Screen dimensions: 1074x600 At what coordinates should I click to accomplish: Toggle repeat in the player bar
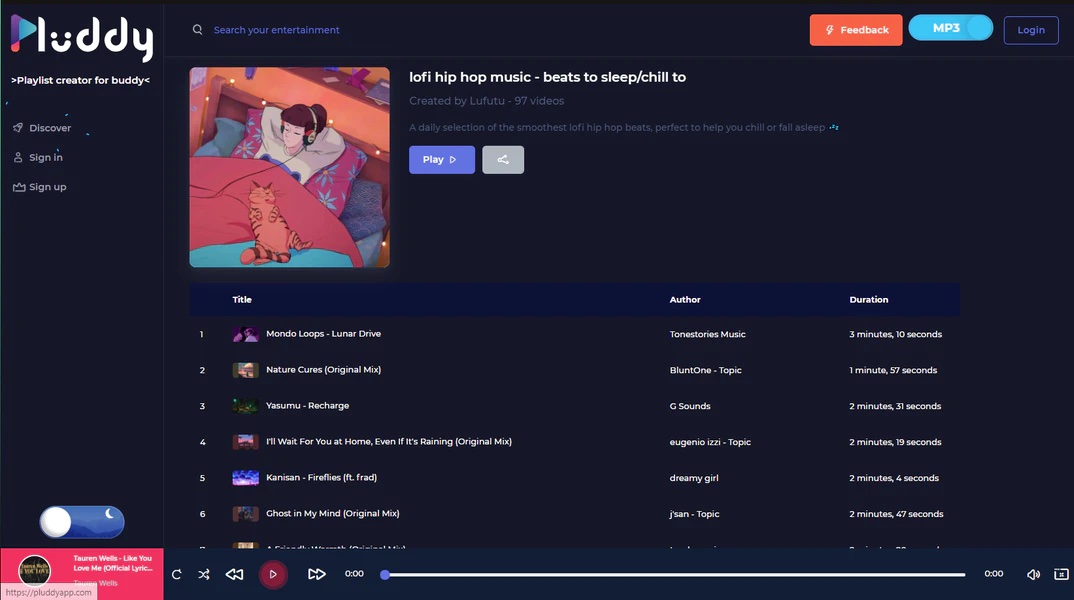point(177,574)
